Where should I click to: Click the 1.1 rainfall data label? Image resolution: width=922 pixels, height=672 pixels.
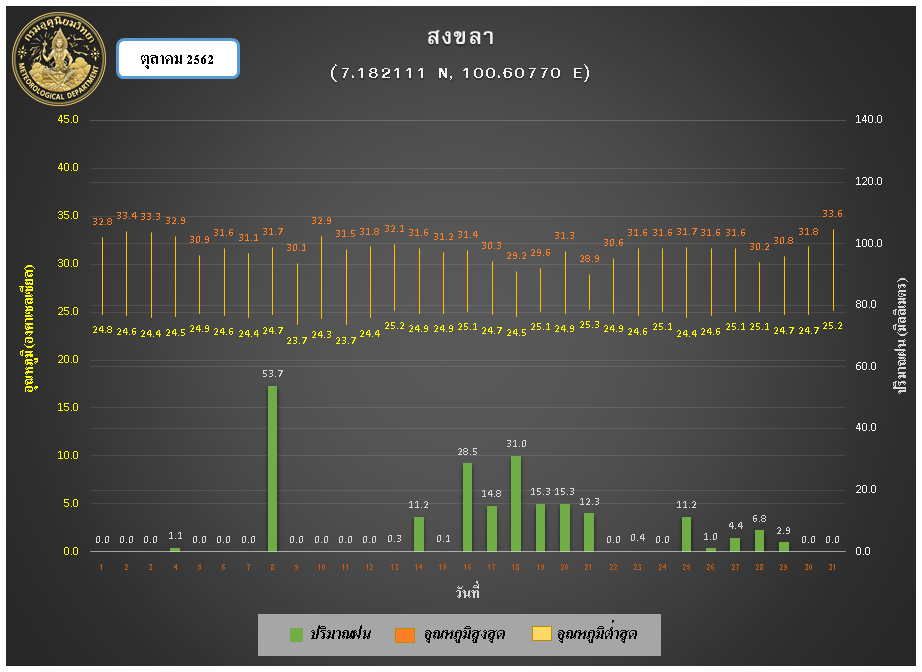coord(175,536)
